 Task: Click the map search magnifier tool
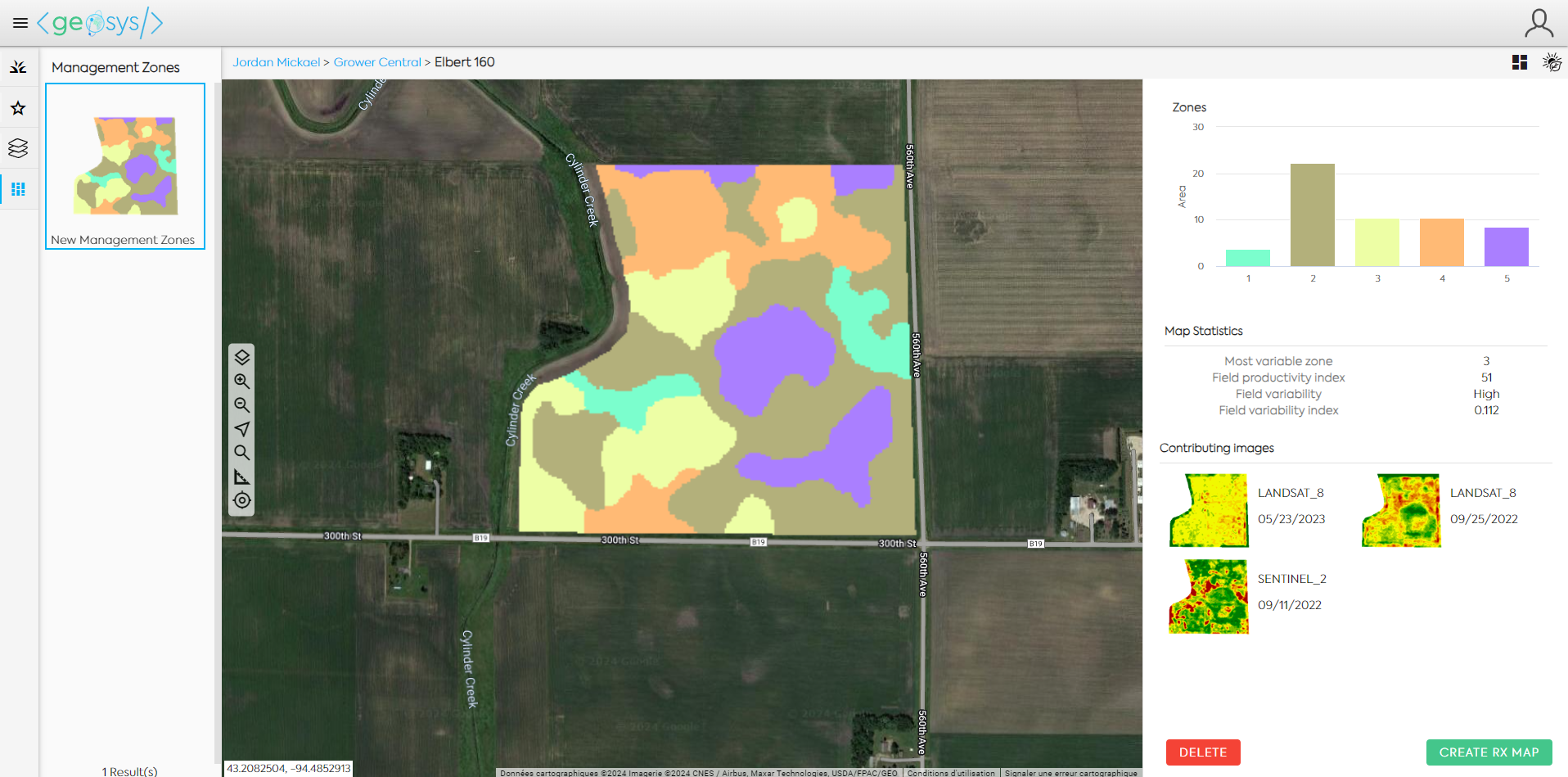242,453
